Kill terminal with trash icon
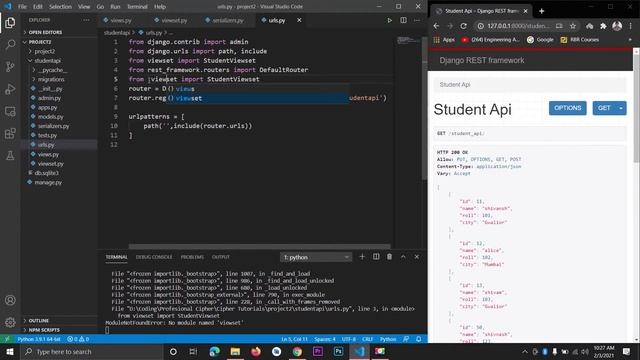 click(389, 257)
